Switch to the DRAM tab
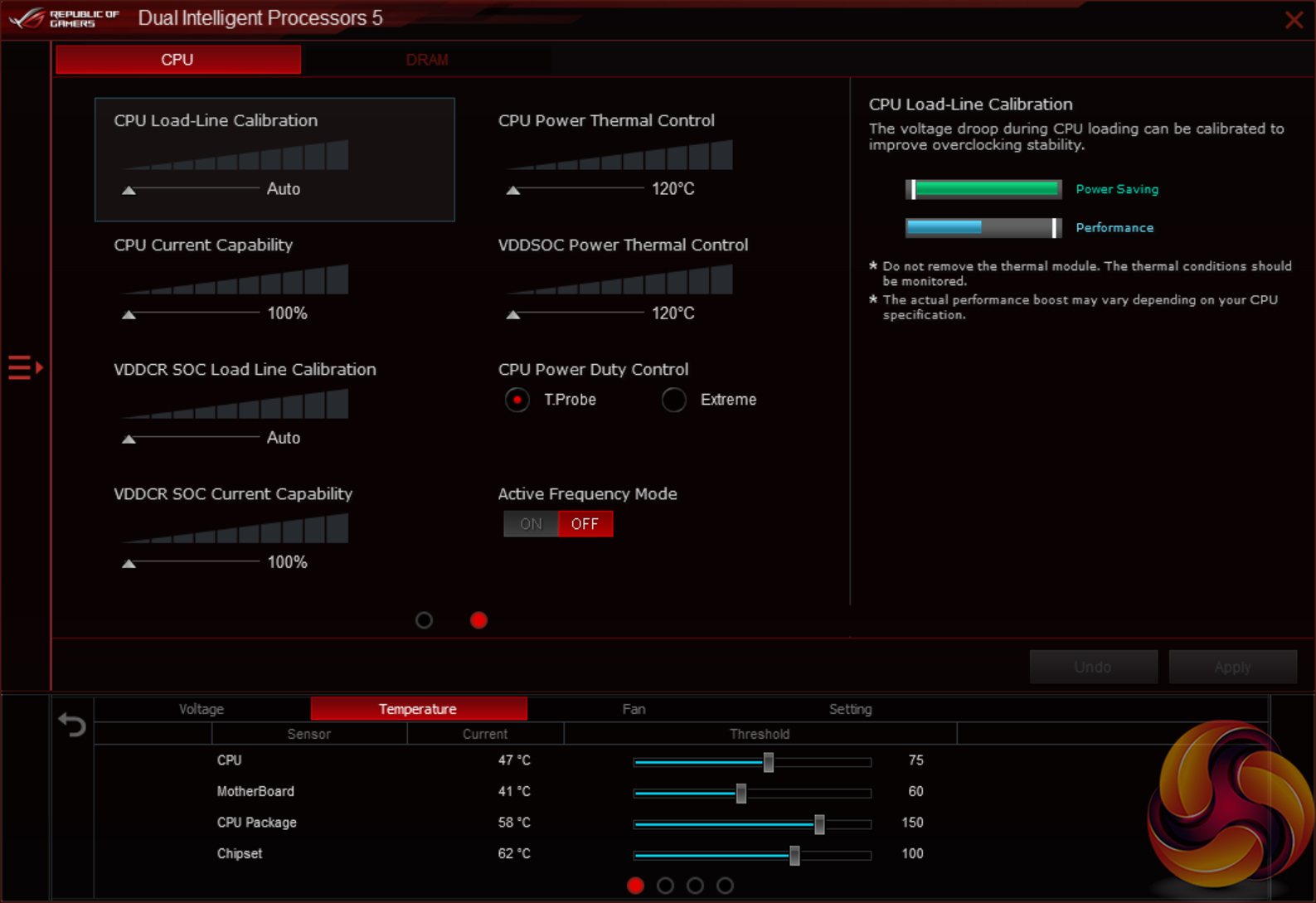Screen dimensions: 1316x903 coord(427,60)
